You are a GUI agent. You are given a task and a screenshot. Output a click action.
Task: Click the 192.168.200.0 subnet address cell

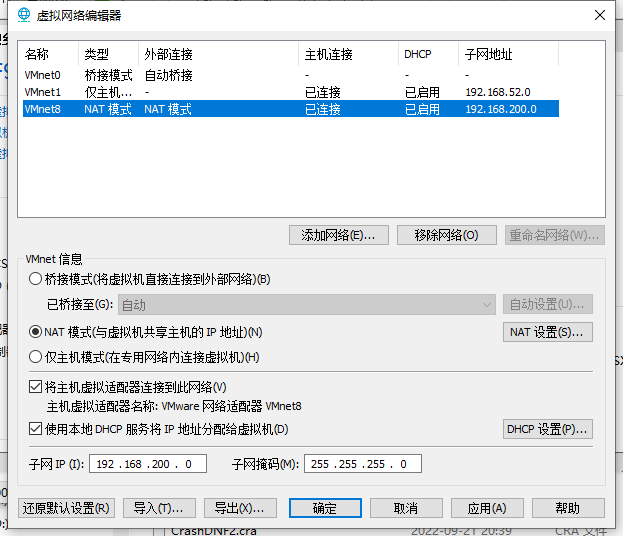[x=501, y=109]
